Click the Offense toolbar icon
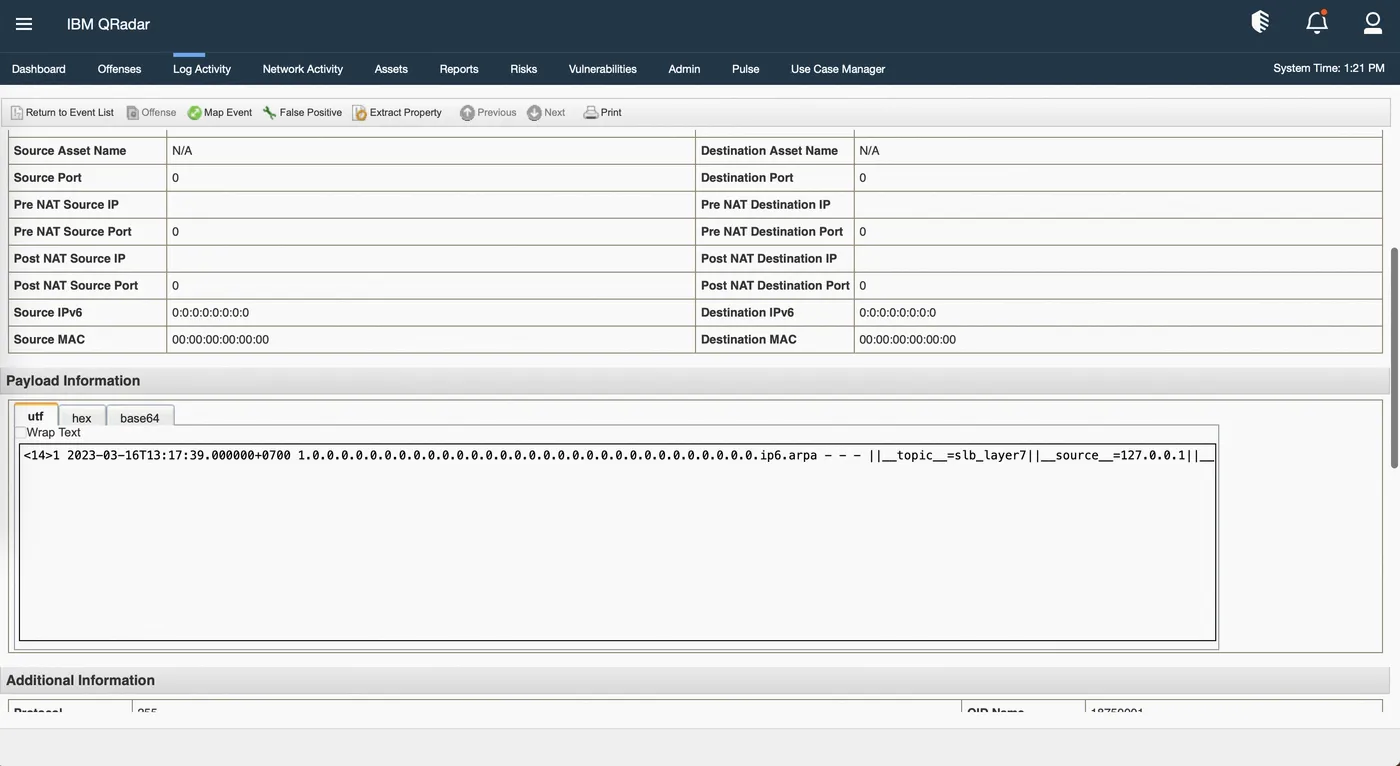 click(x=132, y=113)
